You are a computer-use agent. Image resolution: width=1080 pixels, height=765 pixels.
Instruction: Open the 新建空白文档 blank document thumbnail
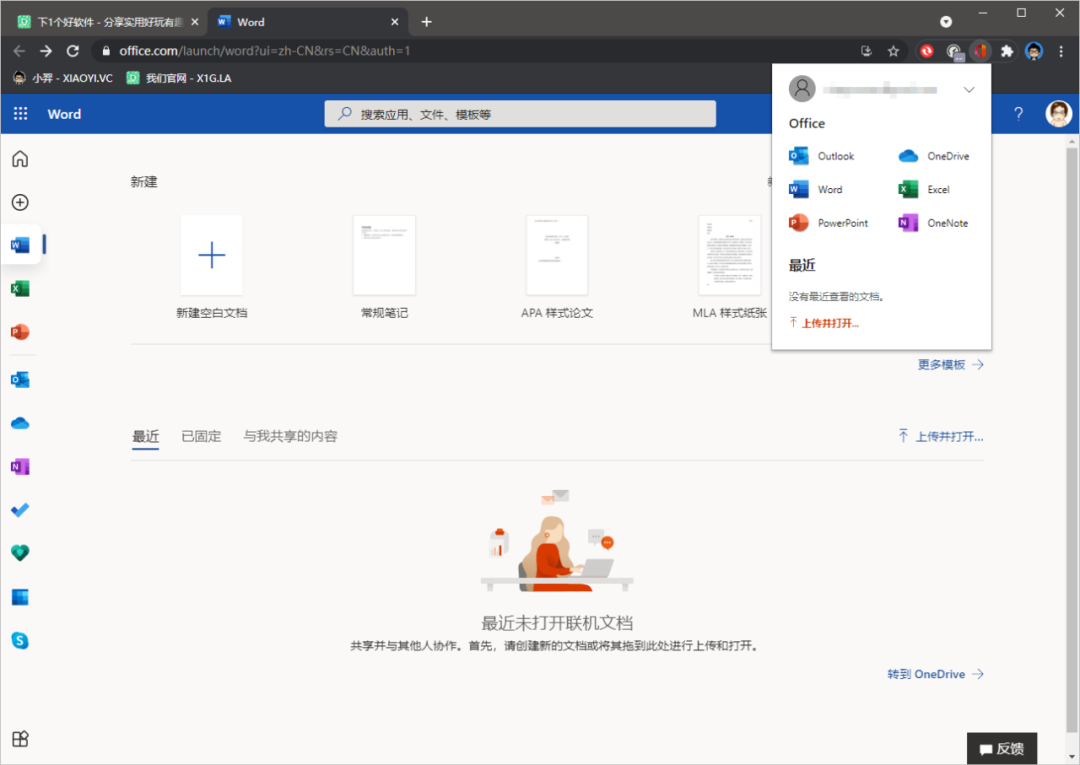point(211,255)
